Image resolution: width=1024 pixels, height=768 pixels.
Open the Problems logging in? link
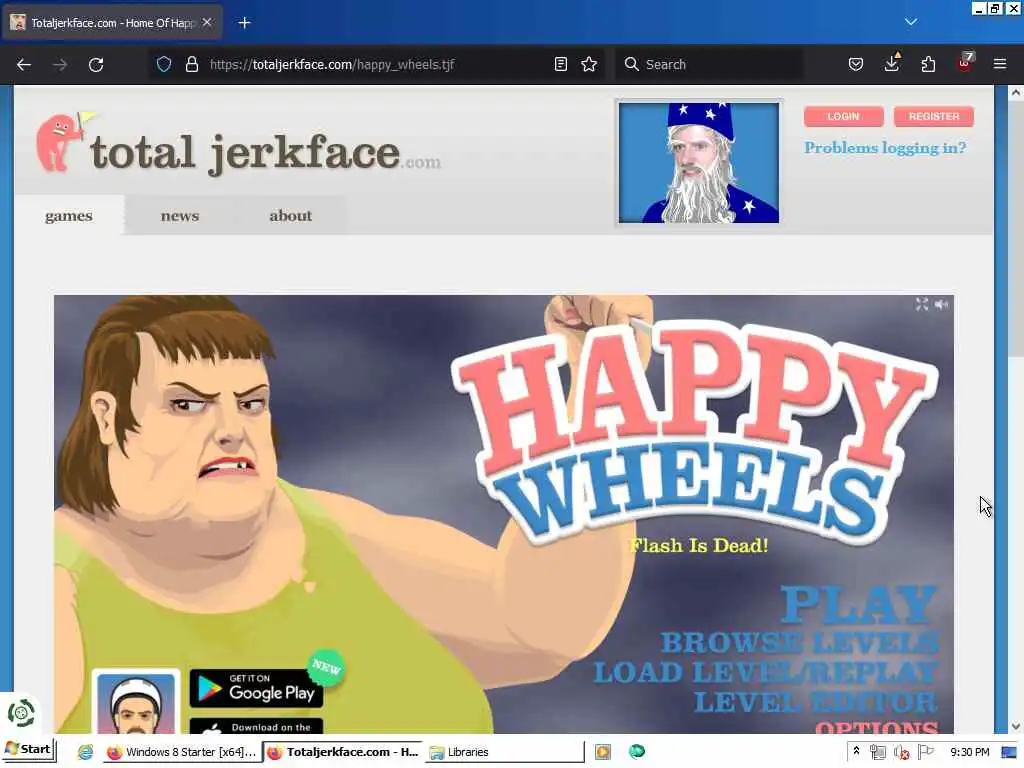pyautogui.click(x=885, y=148)
